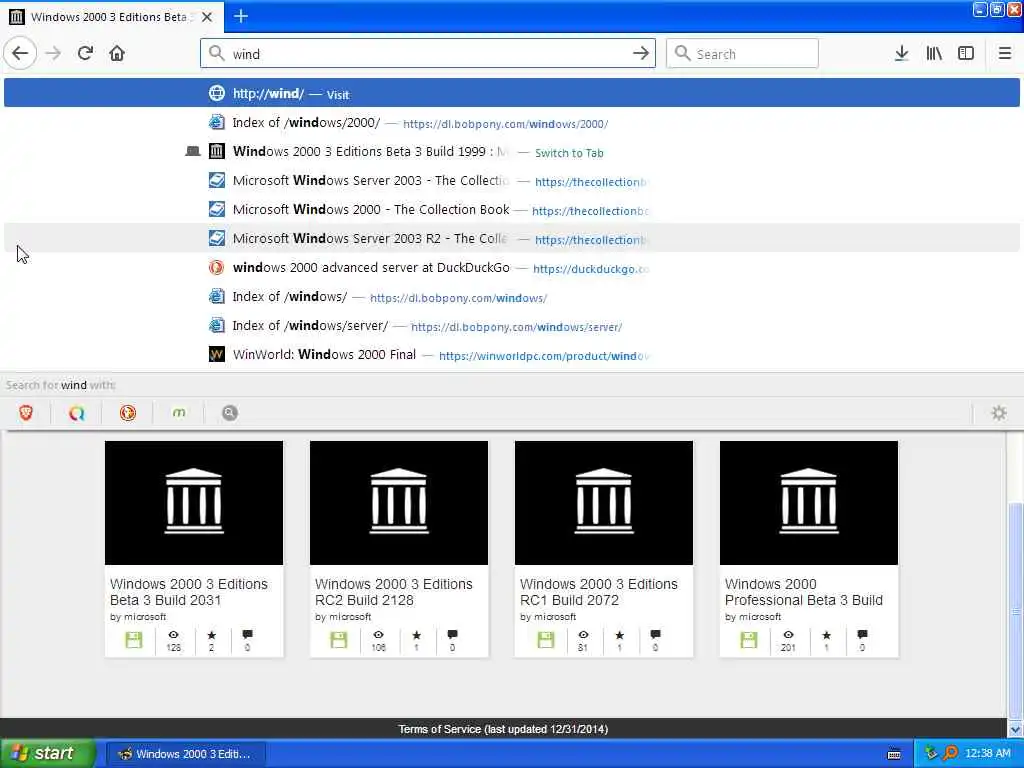This screenshot has height=768, width=1024.
Task: Search wind with the green m engine
Action: 179,413
